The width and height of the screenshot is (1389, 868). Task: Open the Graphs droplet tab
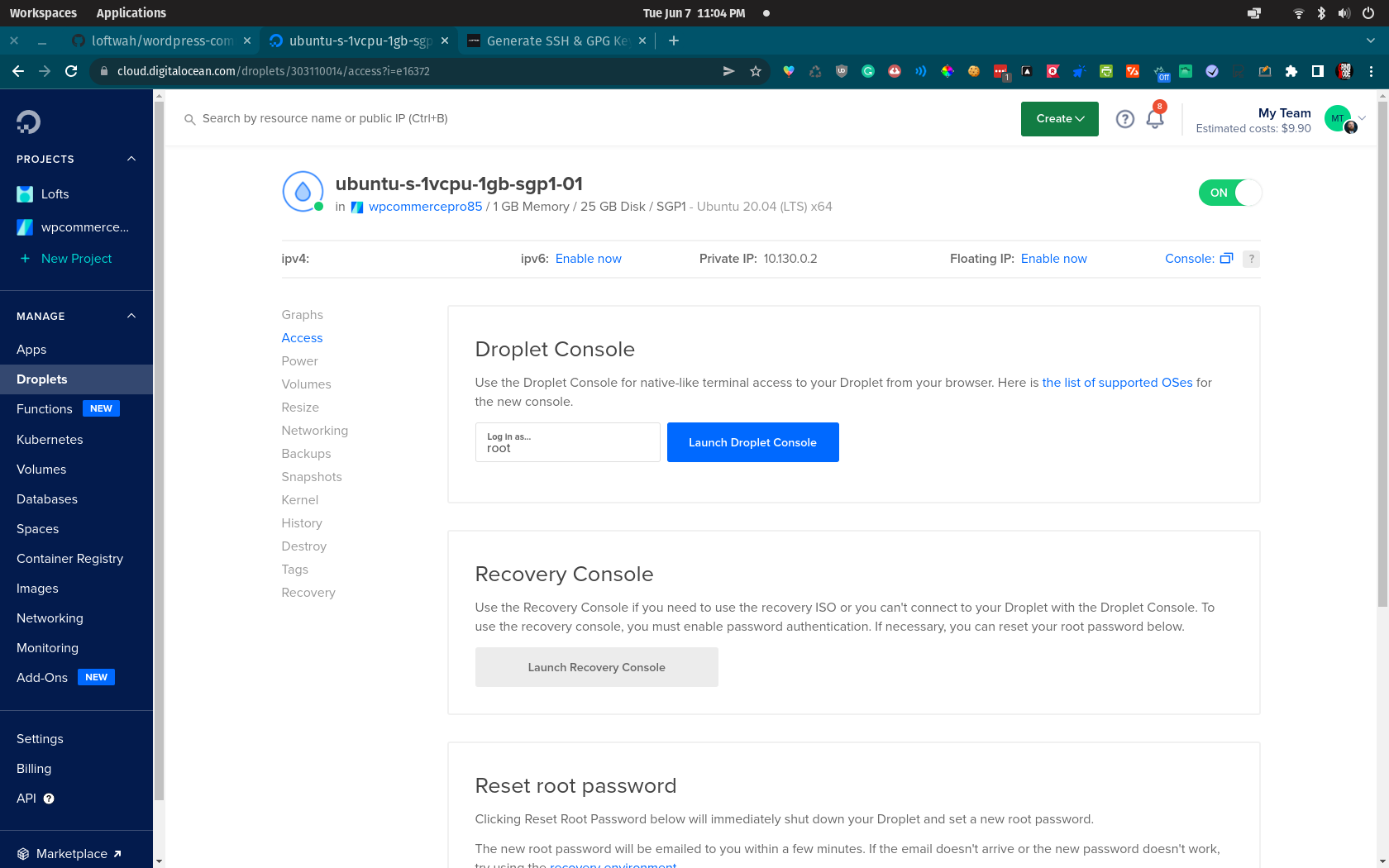point(302,315)
